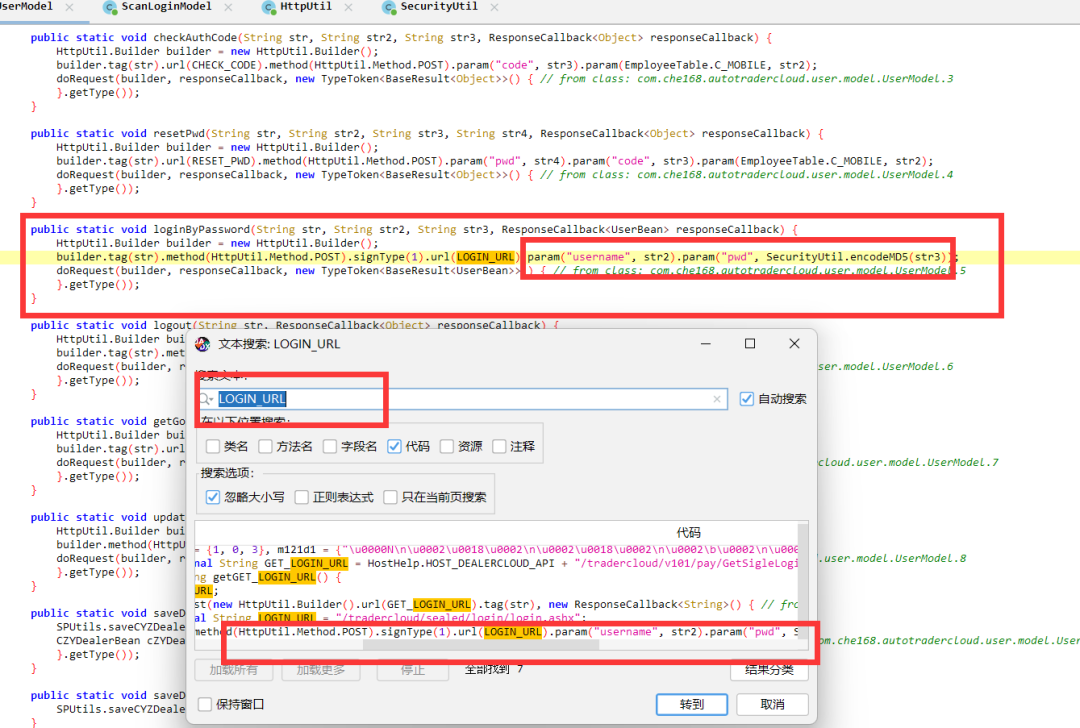
Task: Tick the 保持窗口 checkbox
Action: (205, 704)
